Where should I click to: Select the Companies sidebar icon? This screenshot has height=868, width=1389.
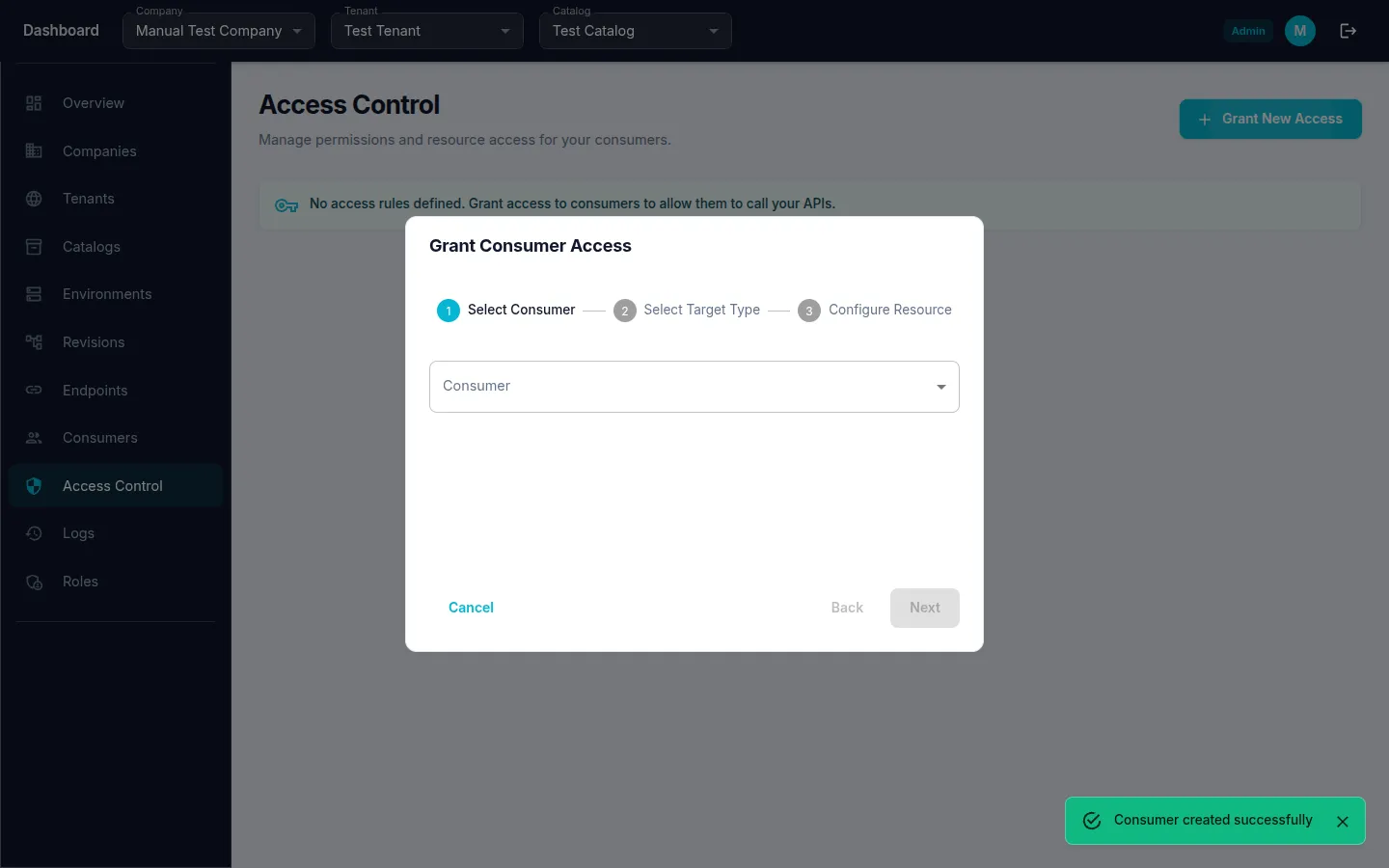coord(34,151)
